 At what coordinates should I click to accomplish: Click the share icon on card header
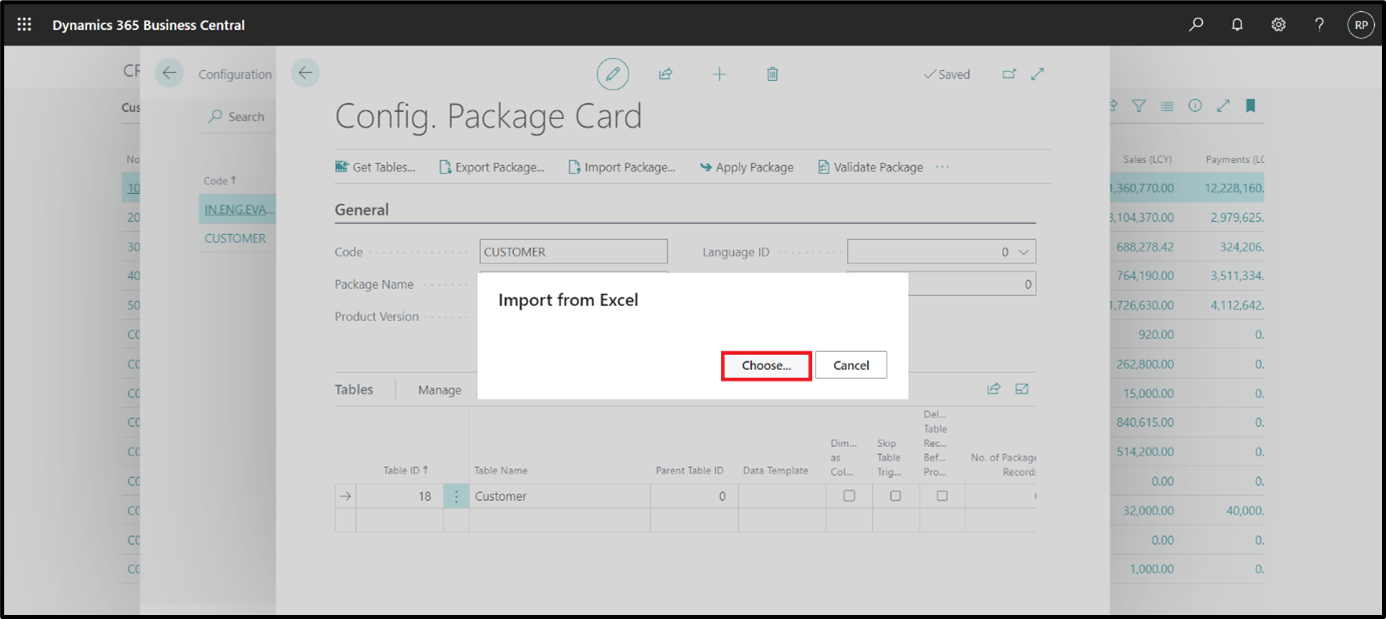pyautogui.click(x=665, y=74)
